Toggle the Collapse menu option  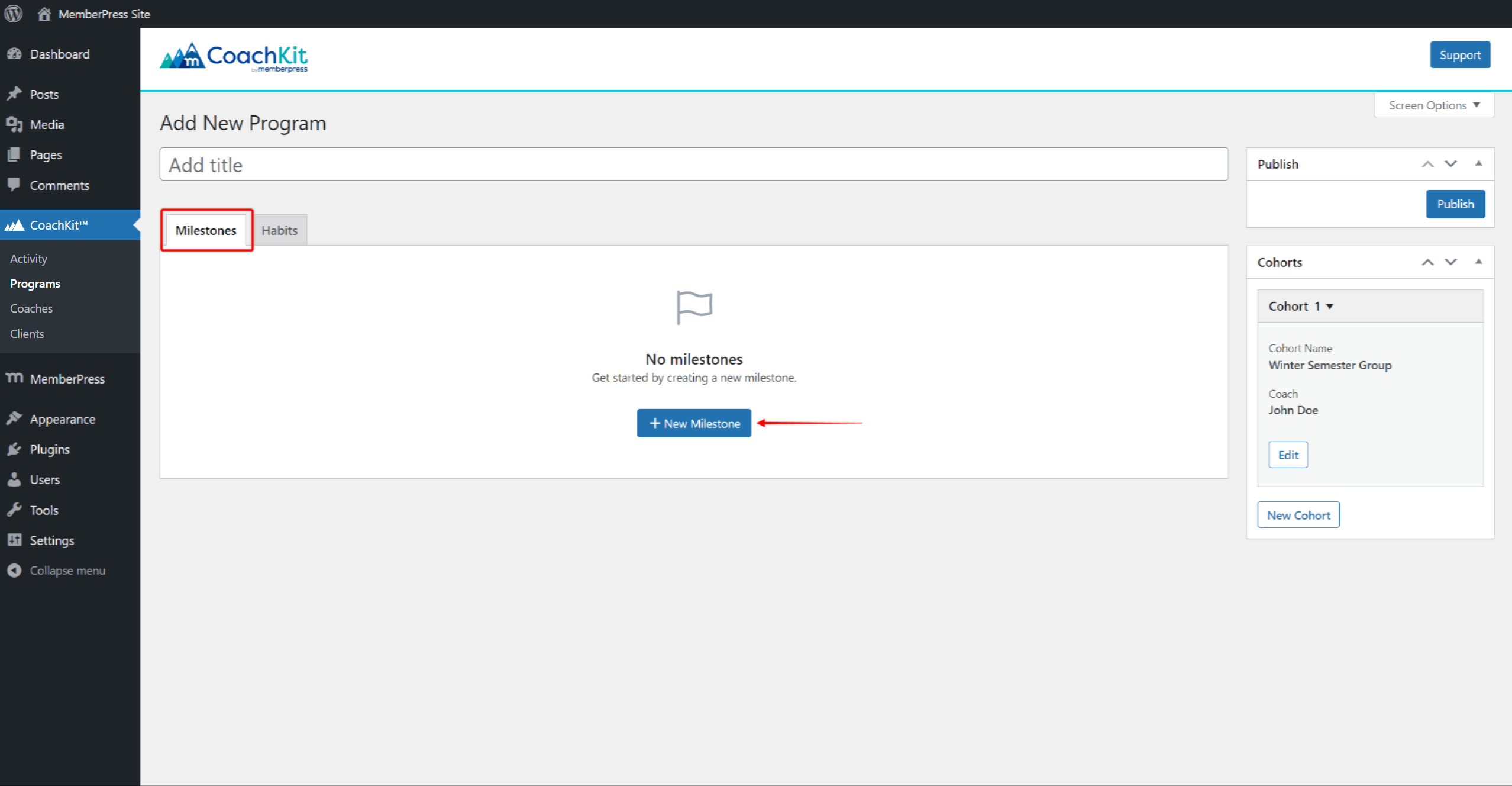tap(67, 570)
